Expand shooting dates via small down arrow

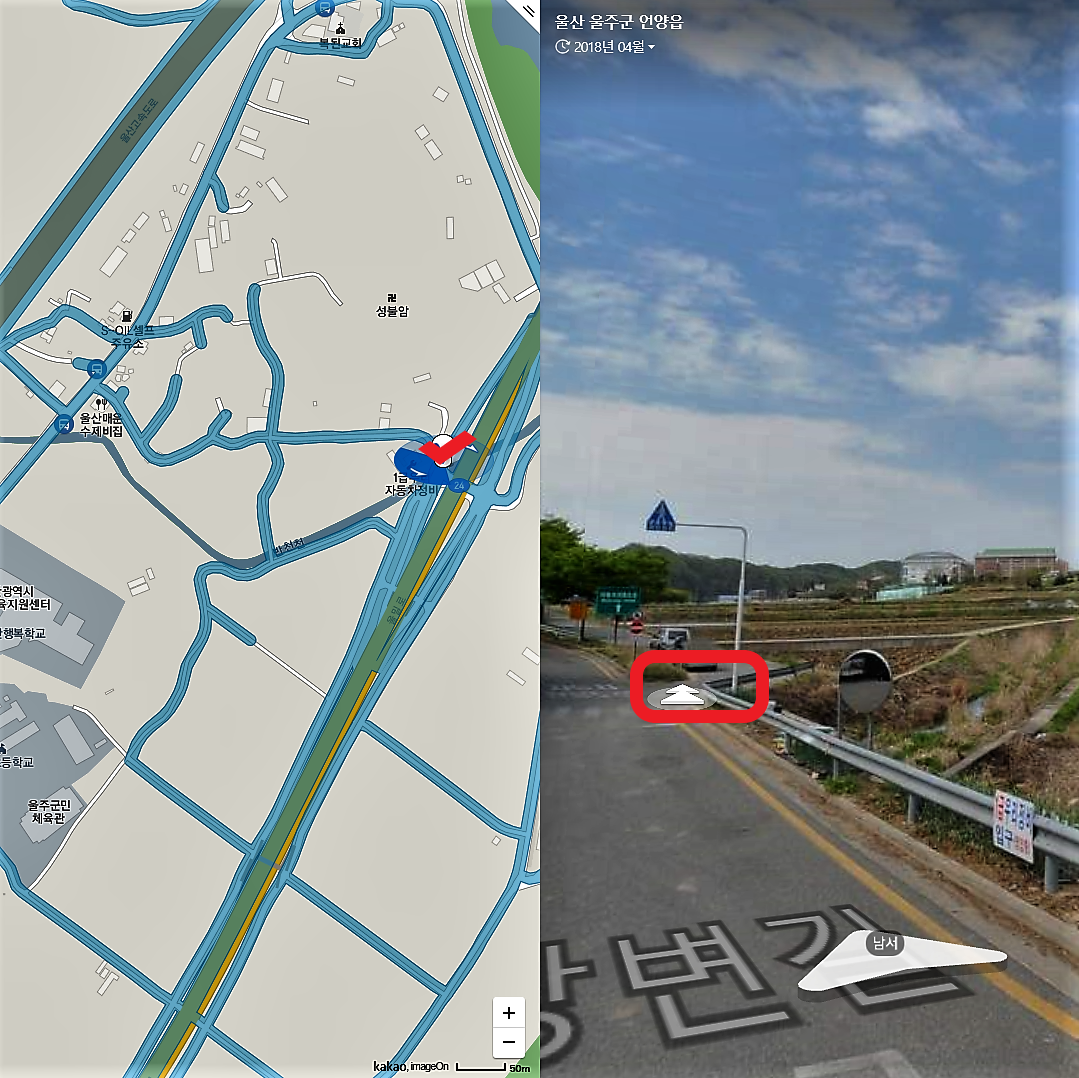coord(652,47)
